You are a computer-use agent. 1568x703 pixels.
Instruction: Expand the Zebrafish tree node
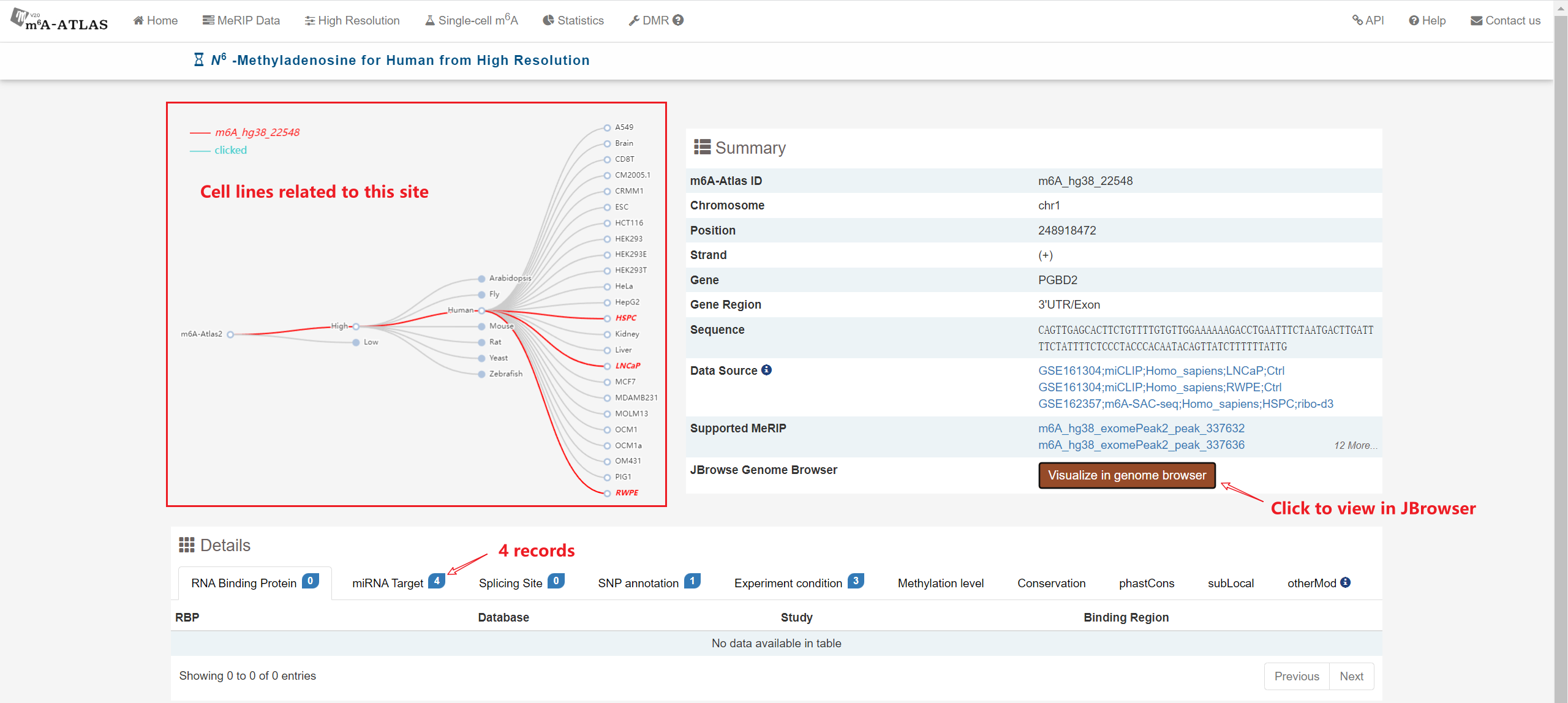click(482, 374)
